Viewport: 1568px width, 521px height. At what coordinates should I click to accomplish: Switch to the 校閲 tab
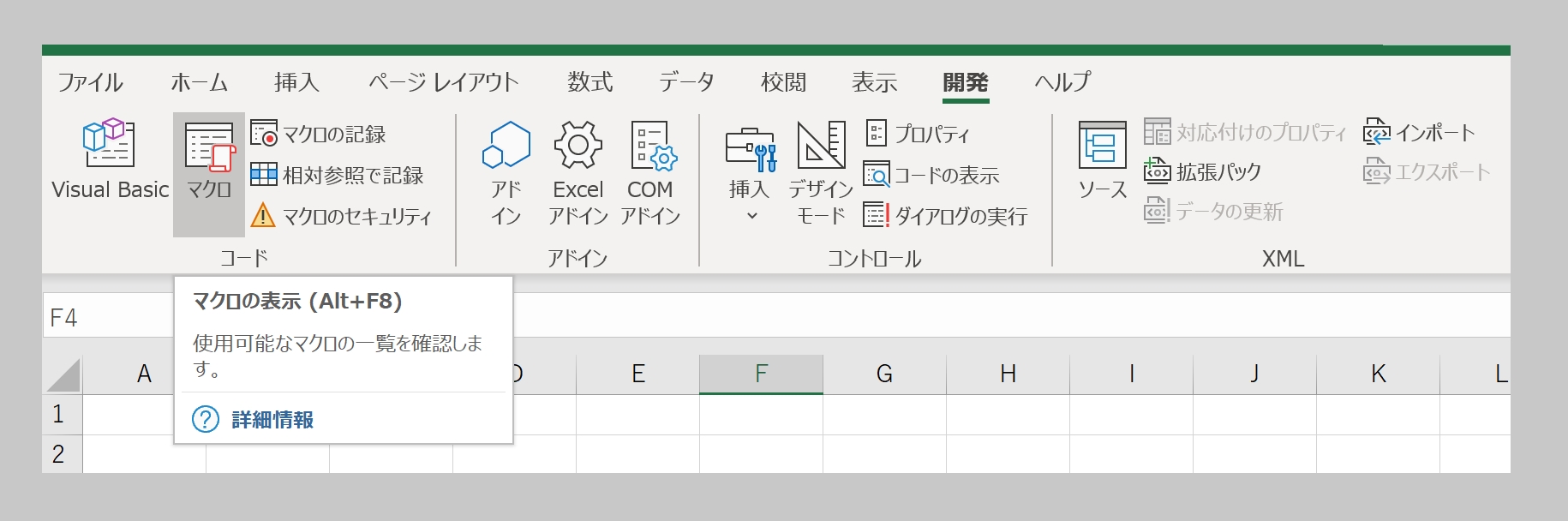(x=783, y=82)
